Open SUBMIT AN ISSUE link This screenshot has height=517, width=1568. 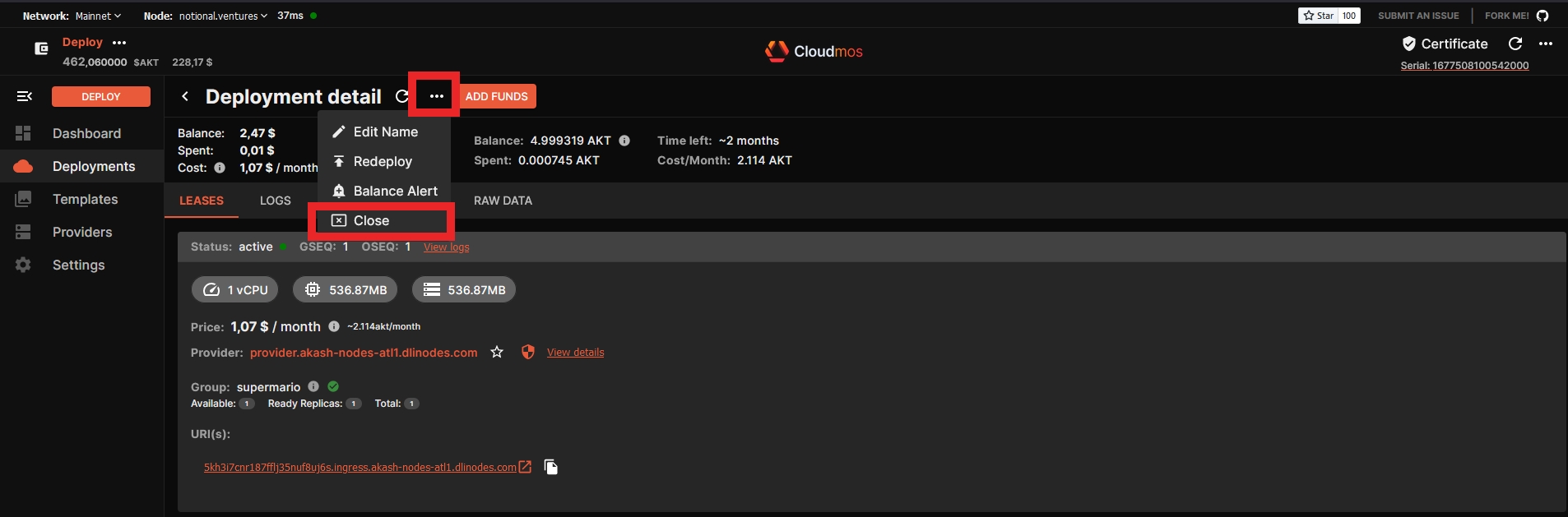tap(1418, 16)
